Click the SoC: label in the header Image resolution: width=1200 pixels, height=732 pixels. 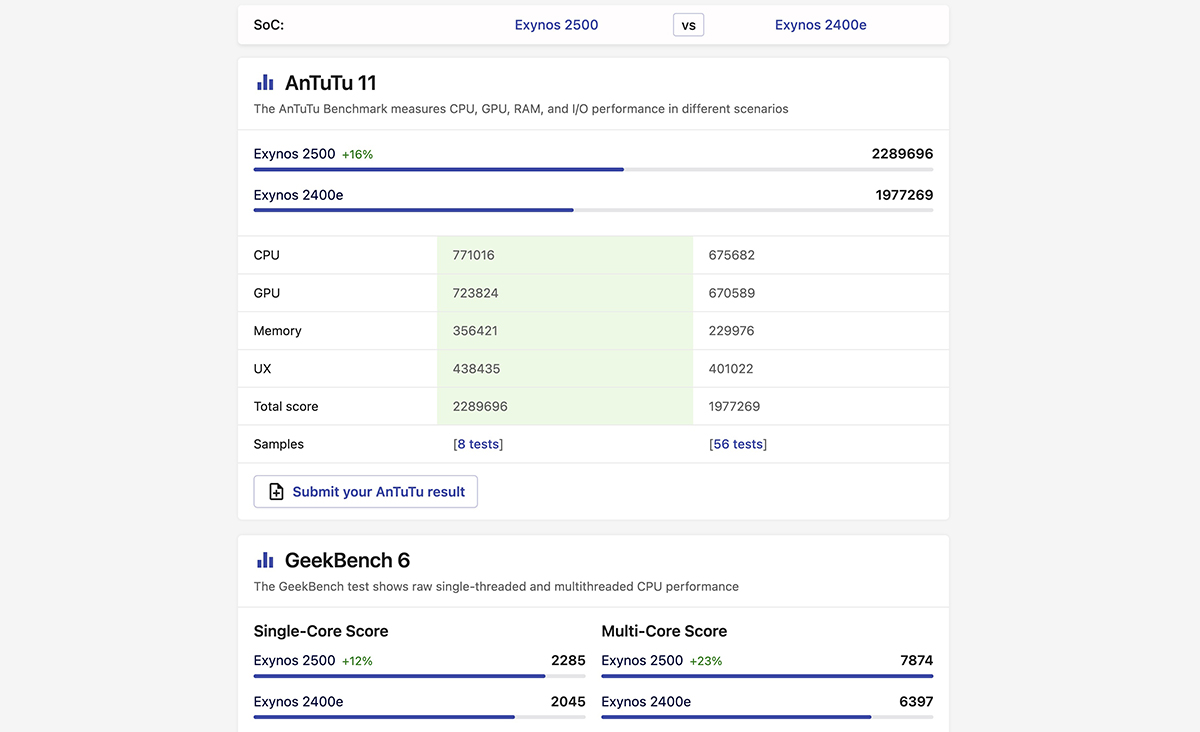tap(269, 25)
